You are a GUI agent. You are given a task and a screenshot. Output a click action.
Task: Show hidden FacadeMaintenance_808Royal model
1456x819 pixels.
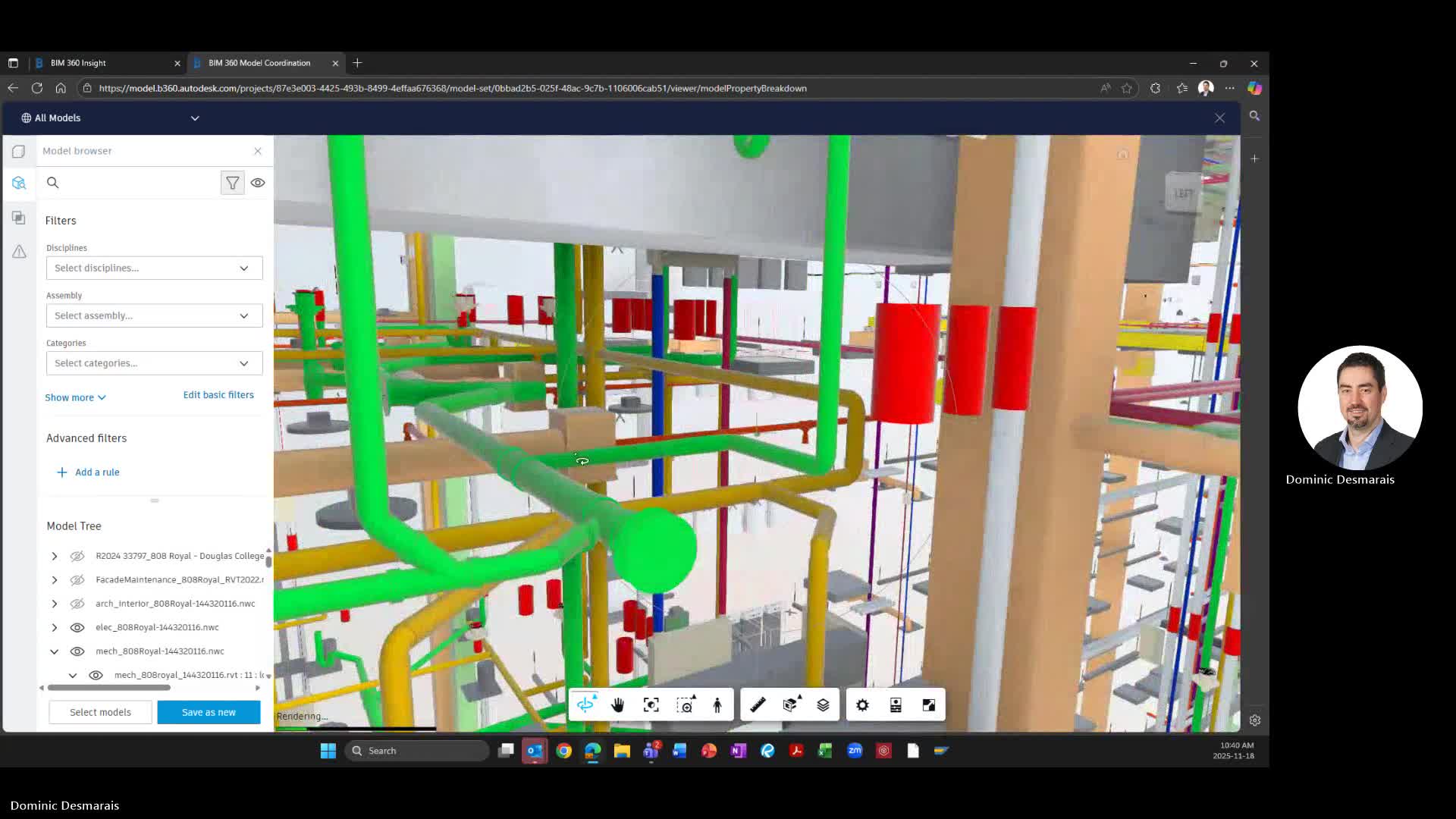click(77, 580)
